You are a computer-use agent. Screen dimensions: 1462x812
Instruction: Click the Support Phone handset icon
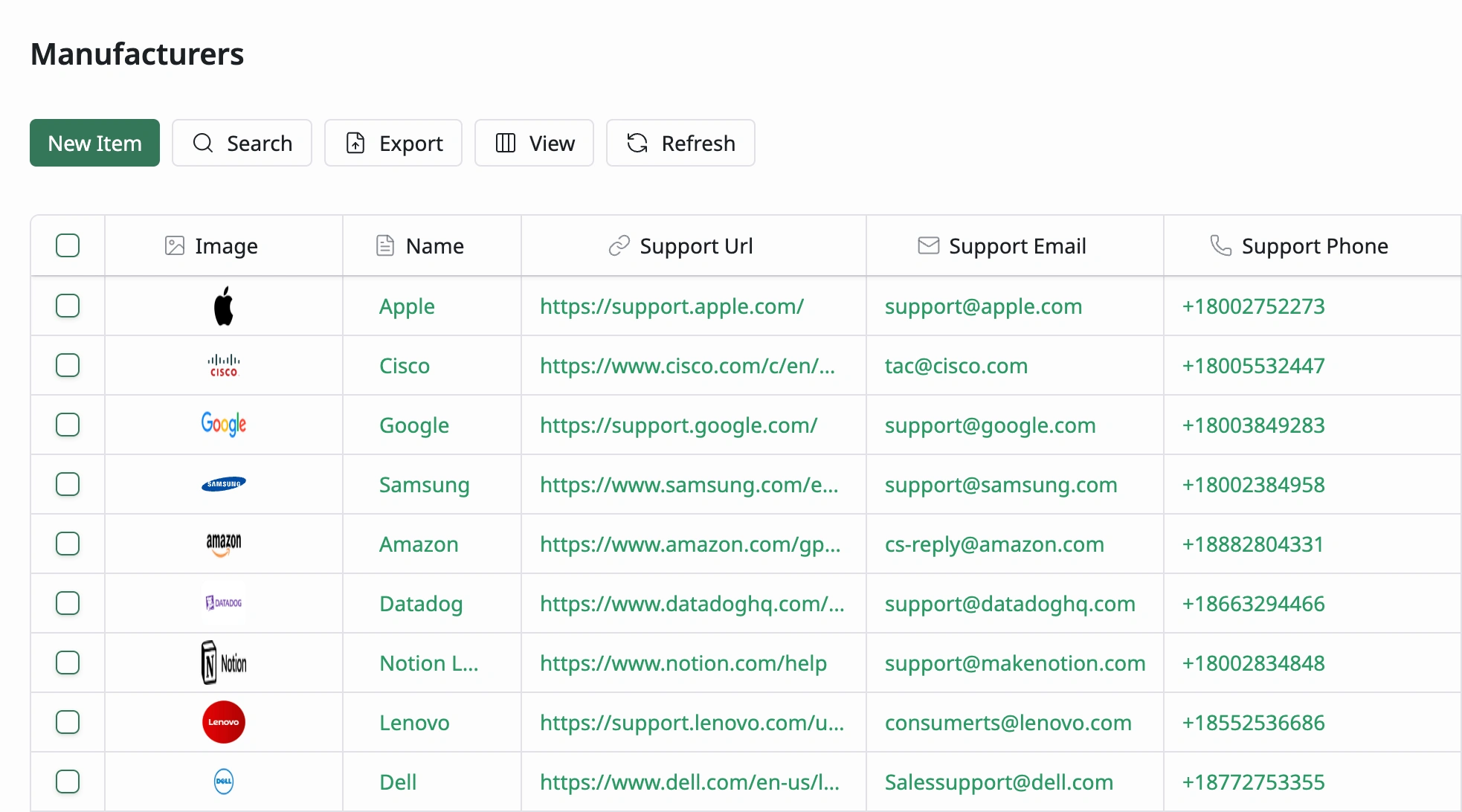point(1221,245)
